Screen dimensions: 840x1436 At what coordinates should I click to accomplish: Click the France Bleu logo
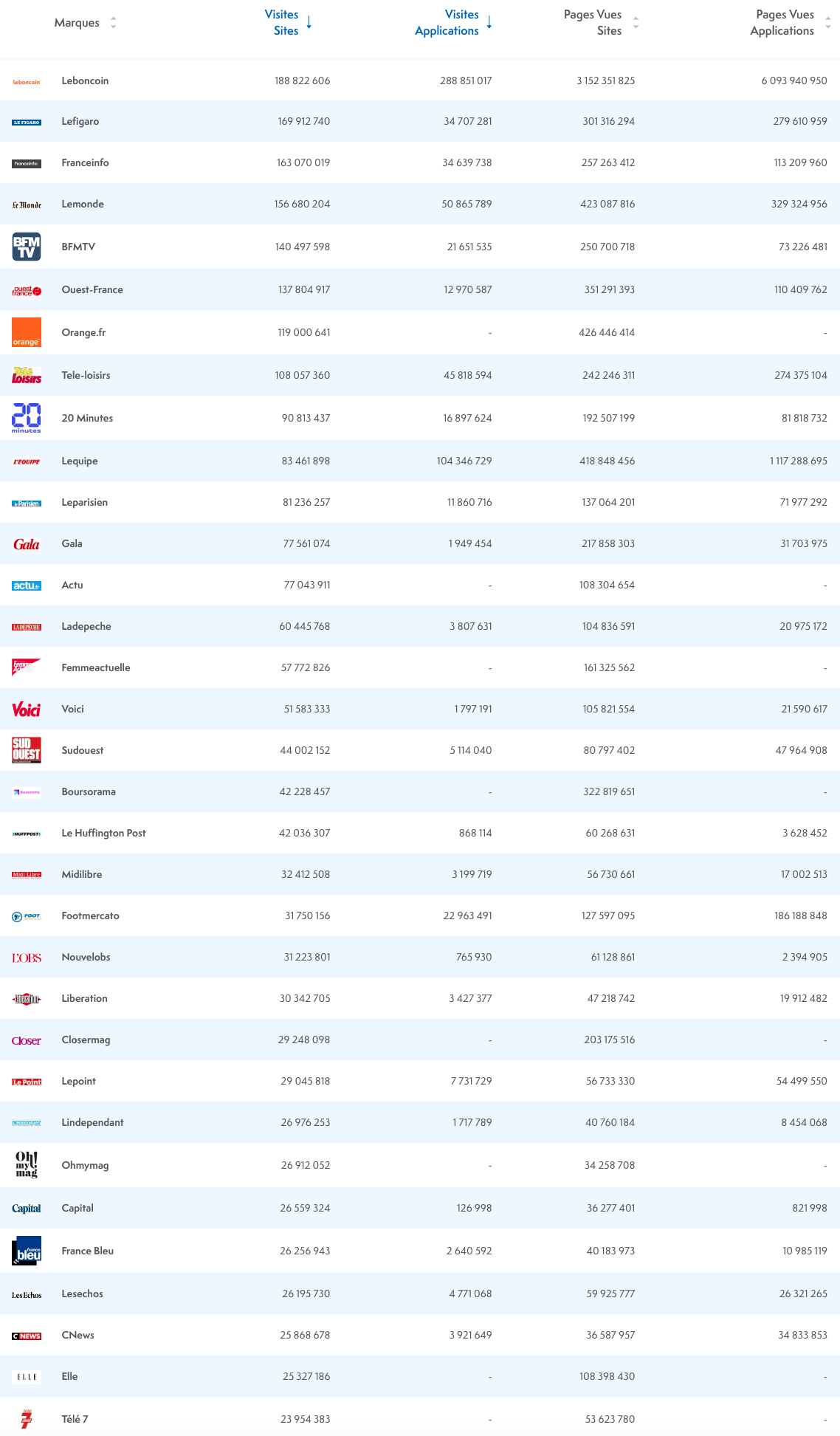point(27,1251)
